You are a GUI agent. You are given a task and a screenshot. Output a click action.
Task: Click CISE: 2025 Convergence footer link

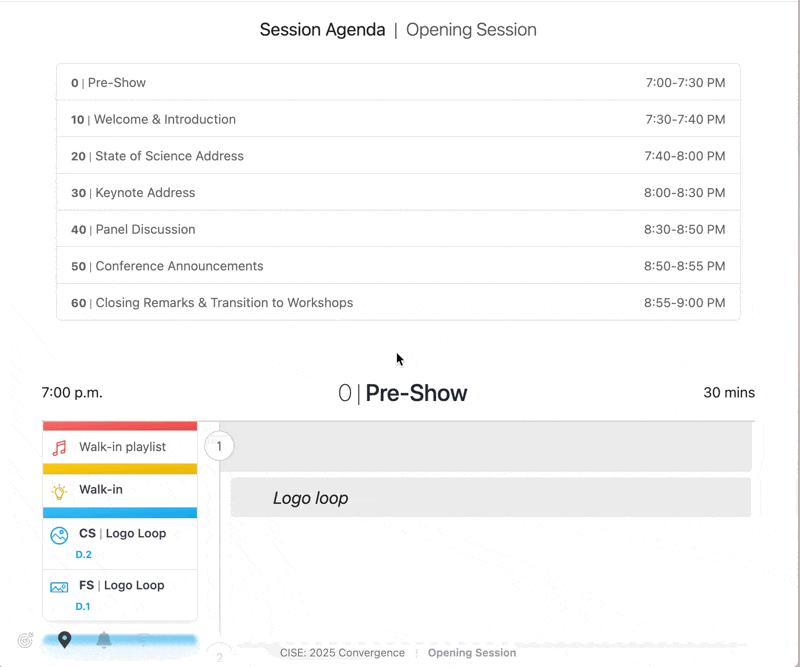(342, 653)
